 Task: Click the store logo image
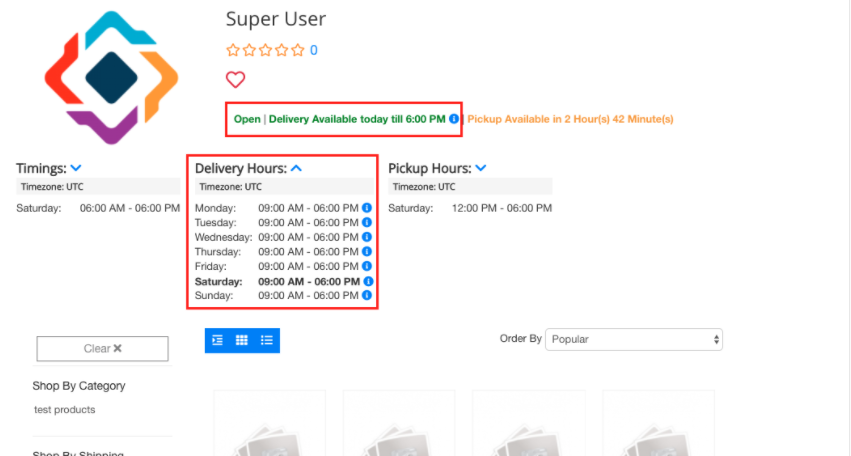111,78
